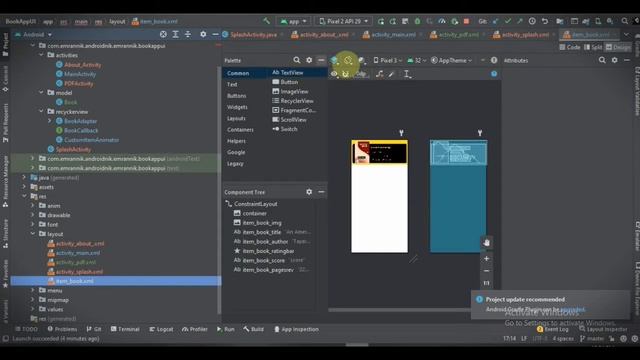640x360 pixels.
Task: Collapse the activities folder
Action: click(41, 55)
